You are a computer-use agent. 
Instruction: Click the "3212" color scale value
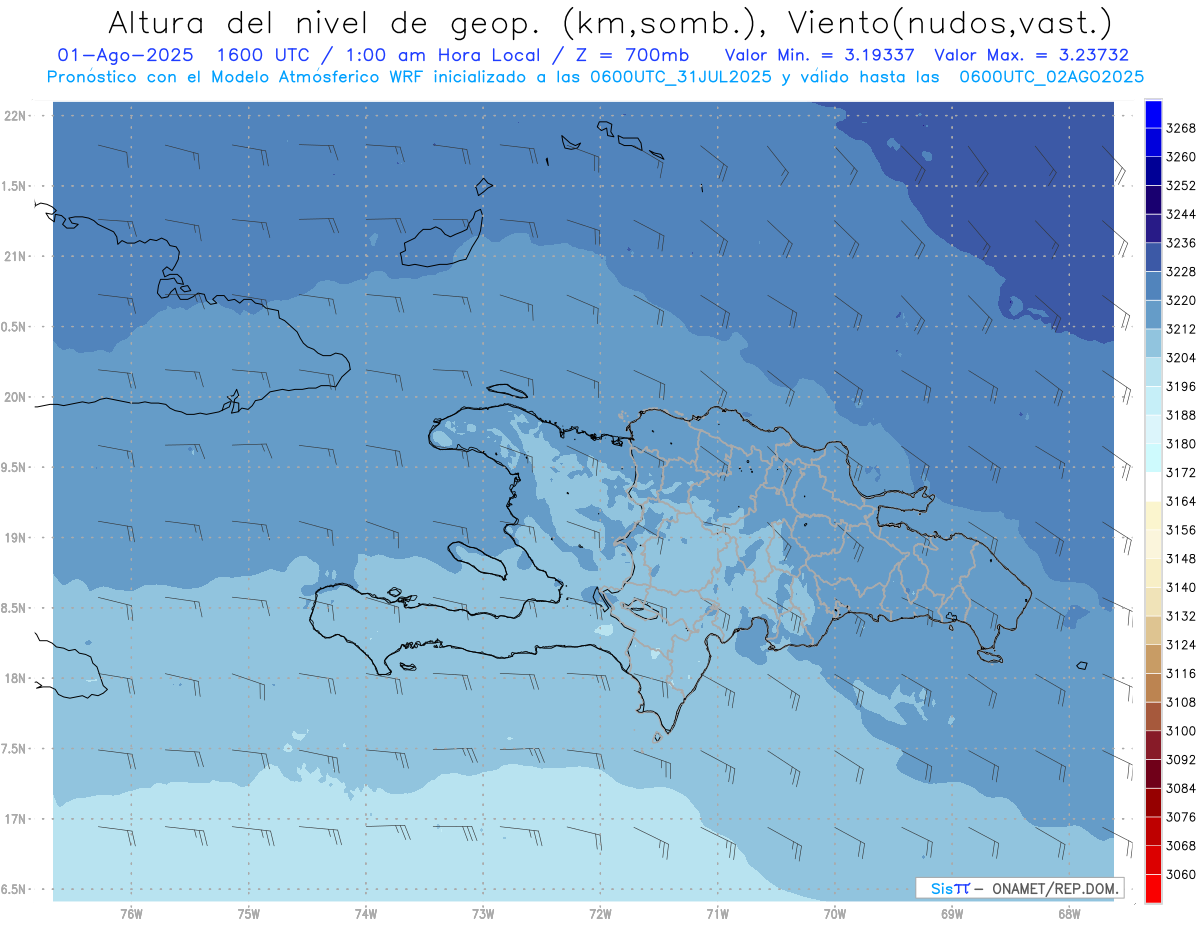[x=1181, y=329]
